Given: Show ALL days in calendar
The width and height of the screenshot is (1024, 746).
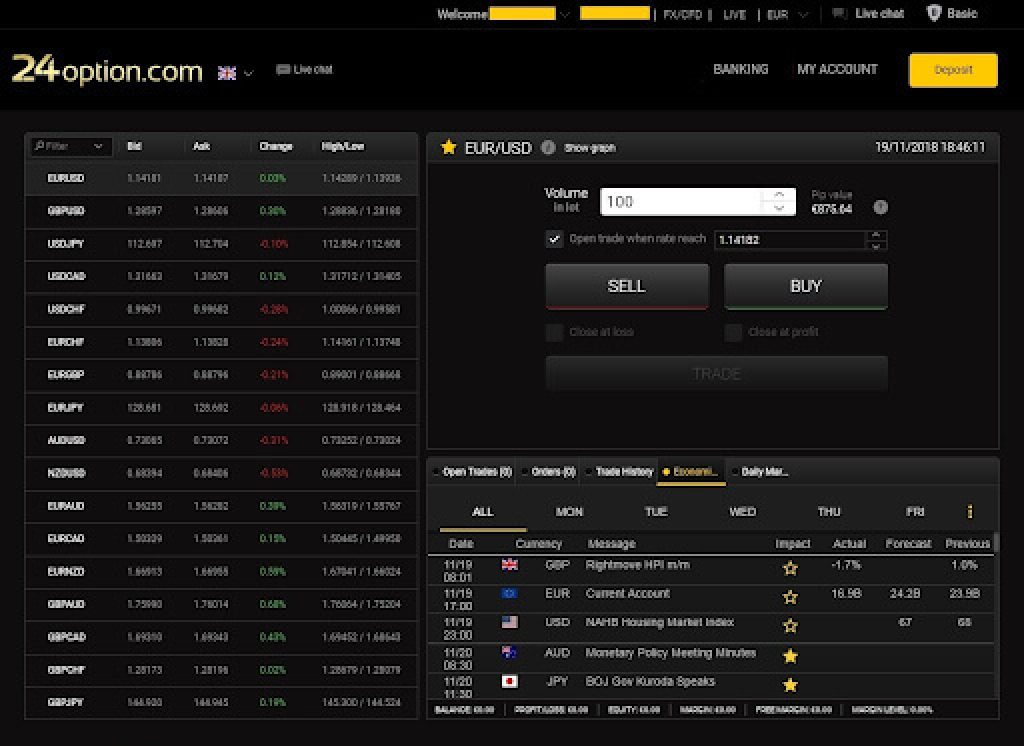Looking at the screenshot, I should coord(483,511).
